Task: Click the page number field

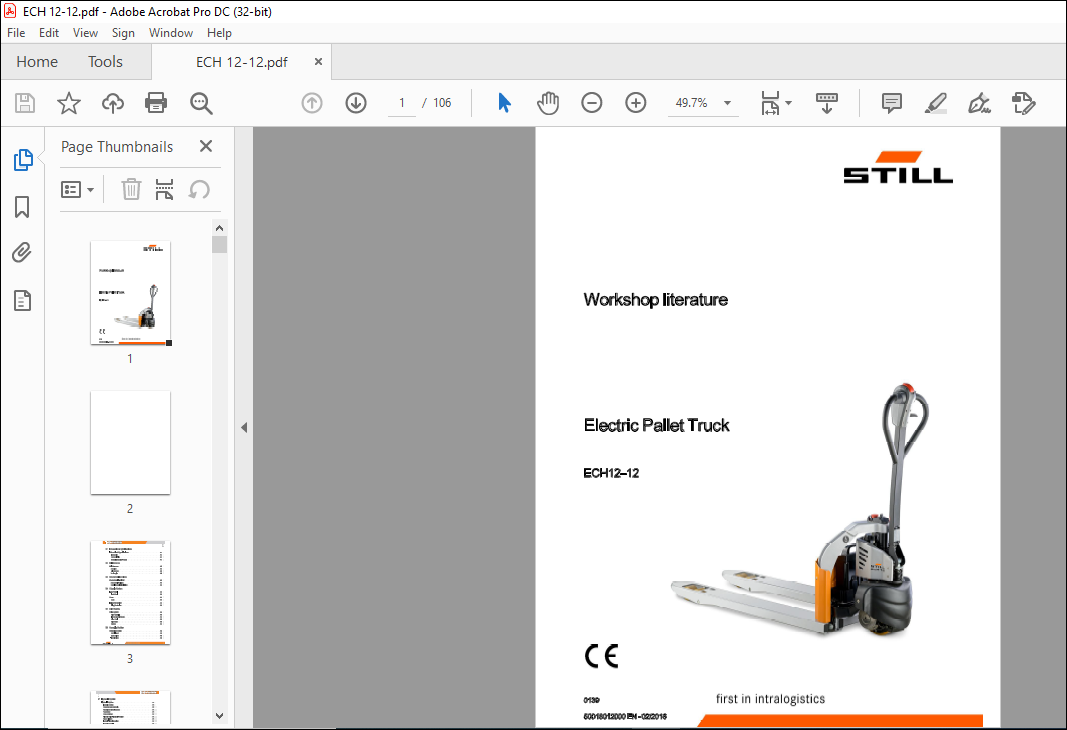Action: click(402, 103)
